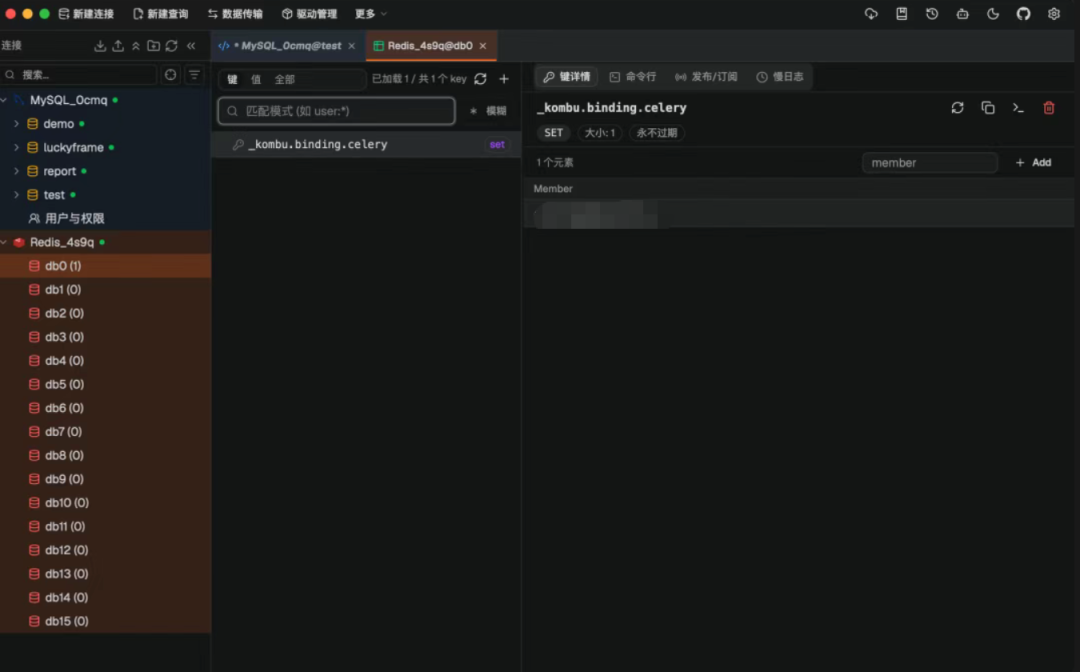Open 新建查询 from the top toolbar
The image size is (1080, 672).
pos(160,14)
